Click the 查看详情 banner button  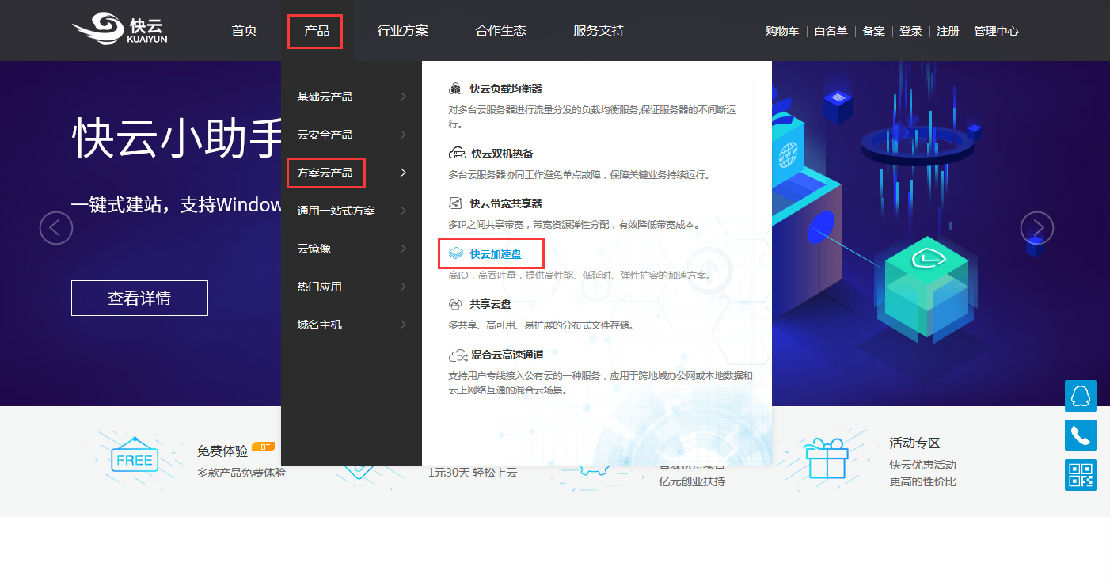tap(139, 298)
